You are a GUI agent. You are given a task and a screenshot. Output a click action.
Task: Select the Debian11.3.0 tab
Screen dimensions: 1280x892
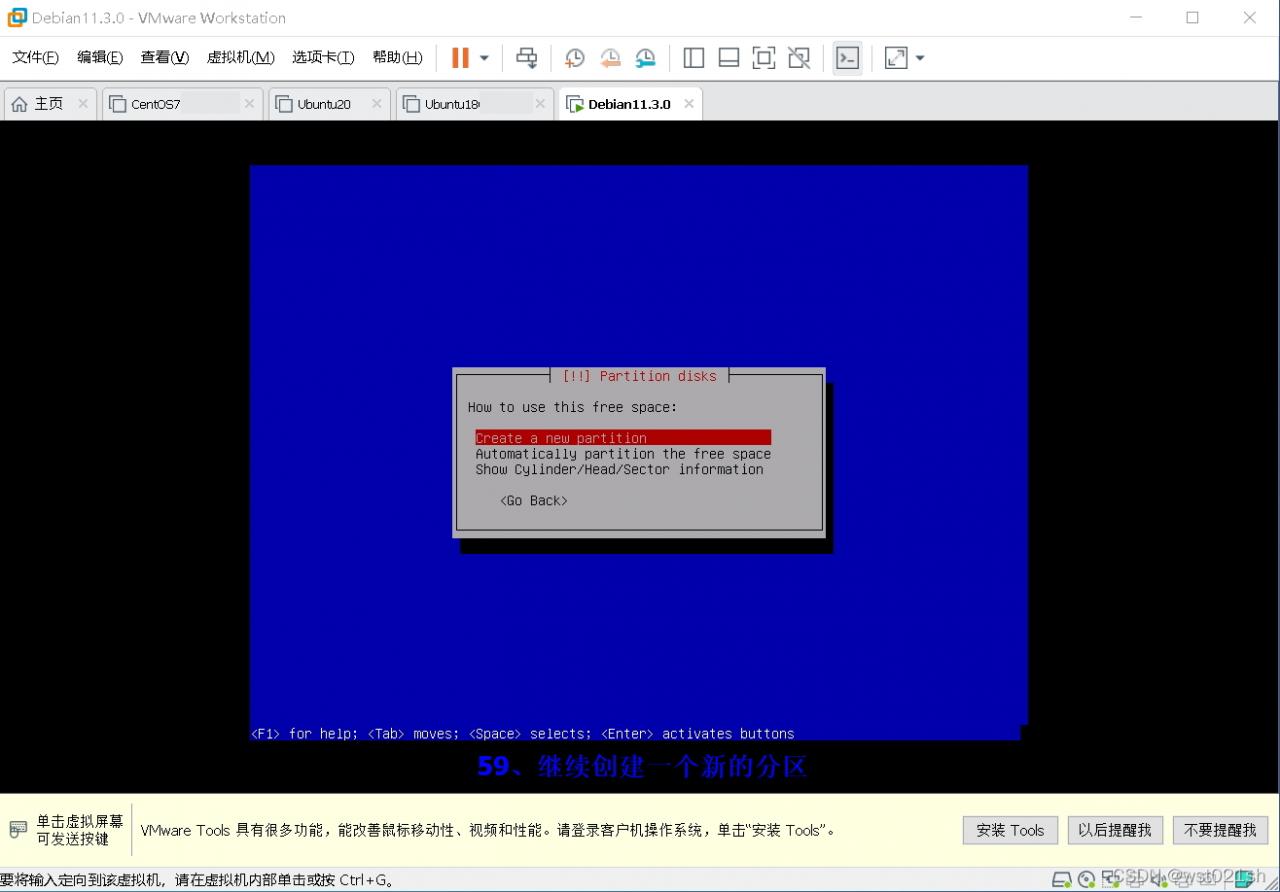click(x=629, y=104)
